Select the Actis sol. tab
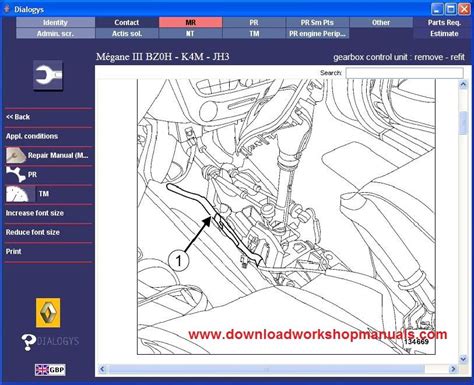 pos(127,33)
